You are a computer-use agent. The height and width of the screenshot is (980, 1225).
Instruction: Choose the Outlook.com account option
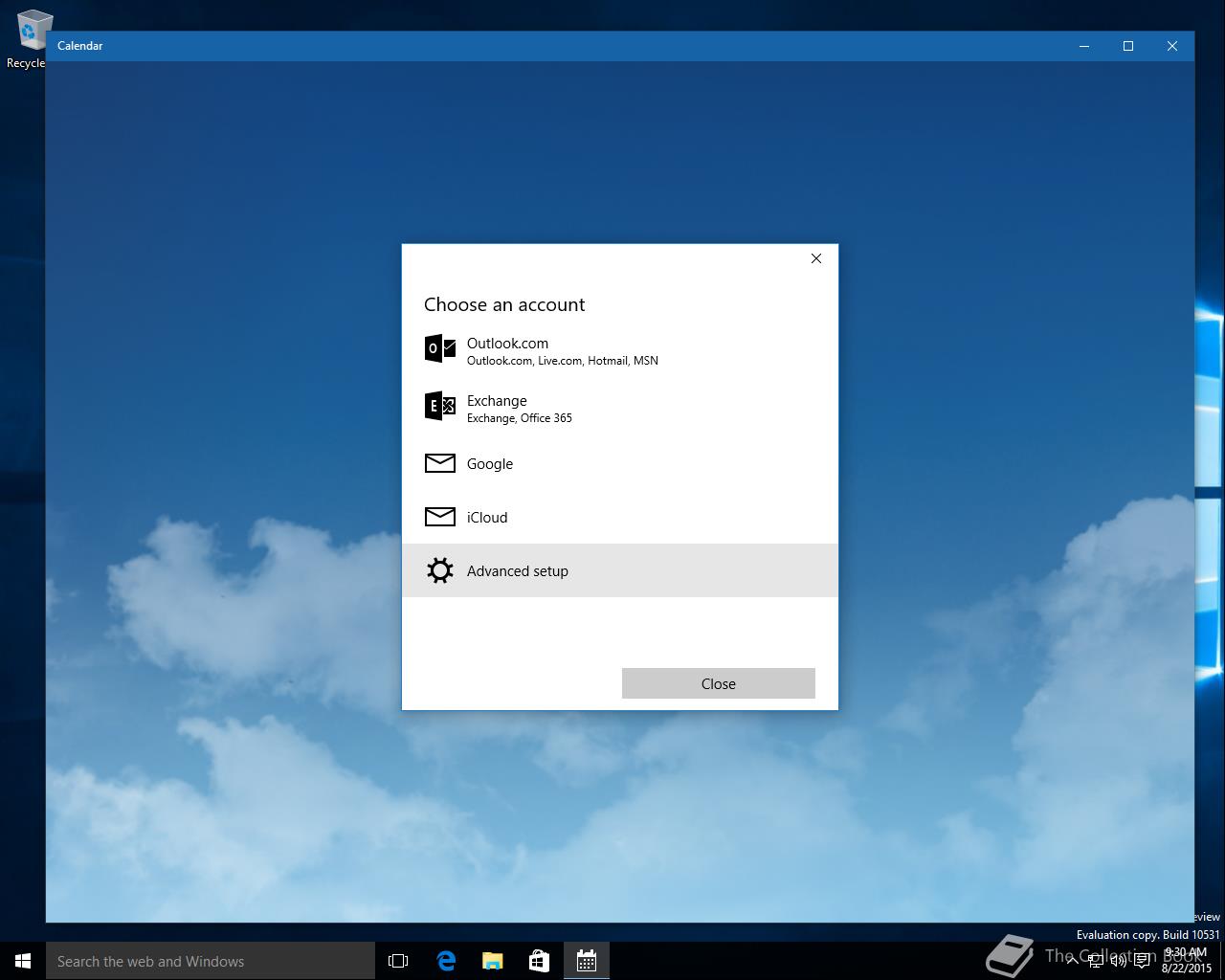coord(619,350)
